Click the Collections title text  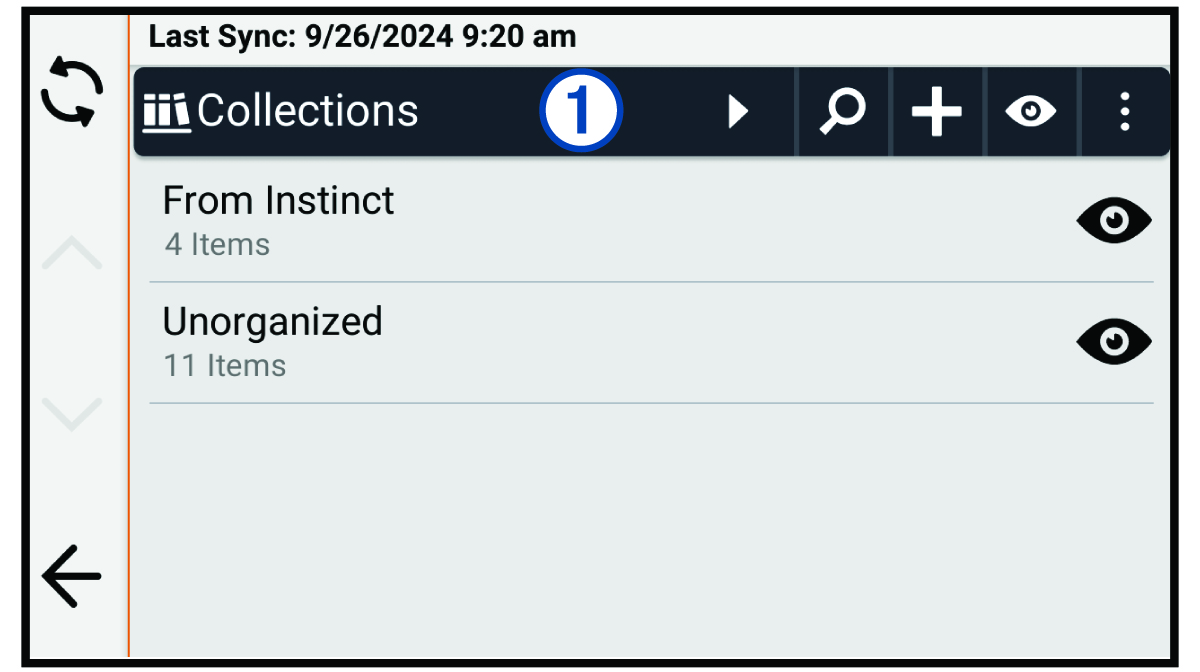click(308, 111)
